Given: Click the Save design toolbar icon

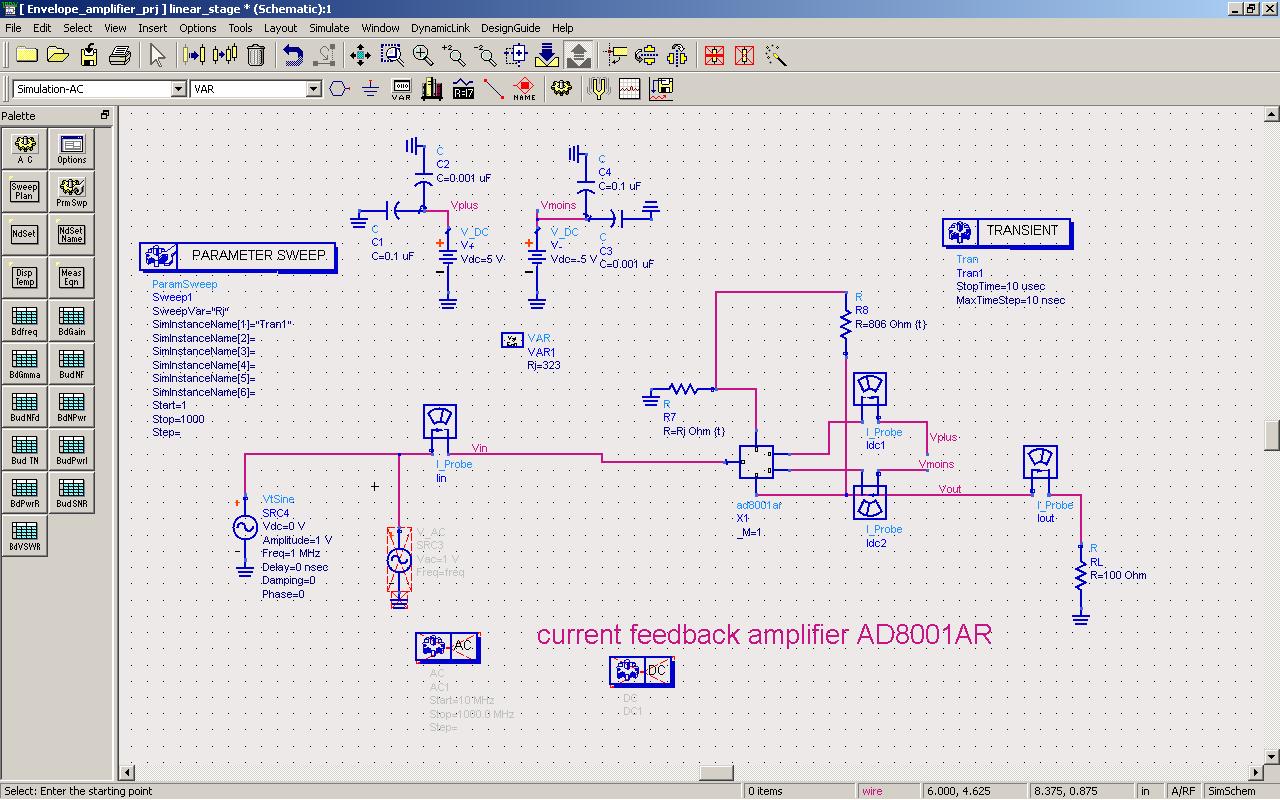Looking at the screenshot, I should [x=89, y=56].
